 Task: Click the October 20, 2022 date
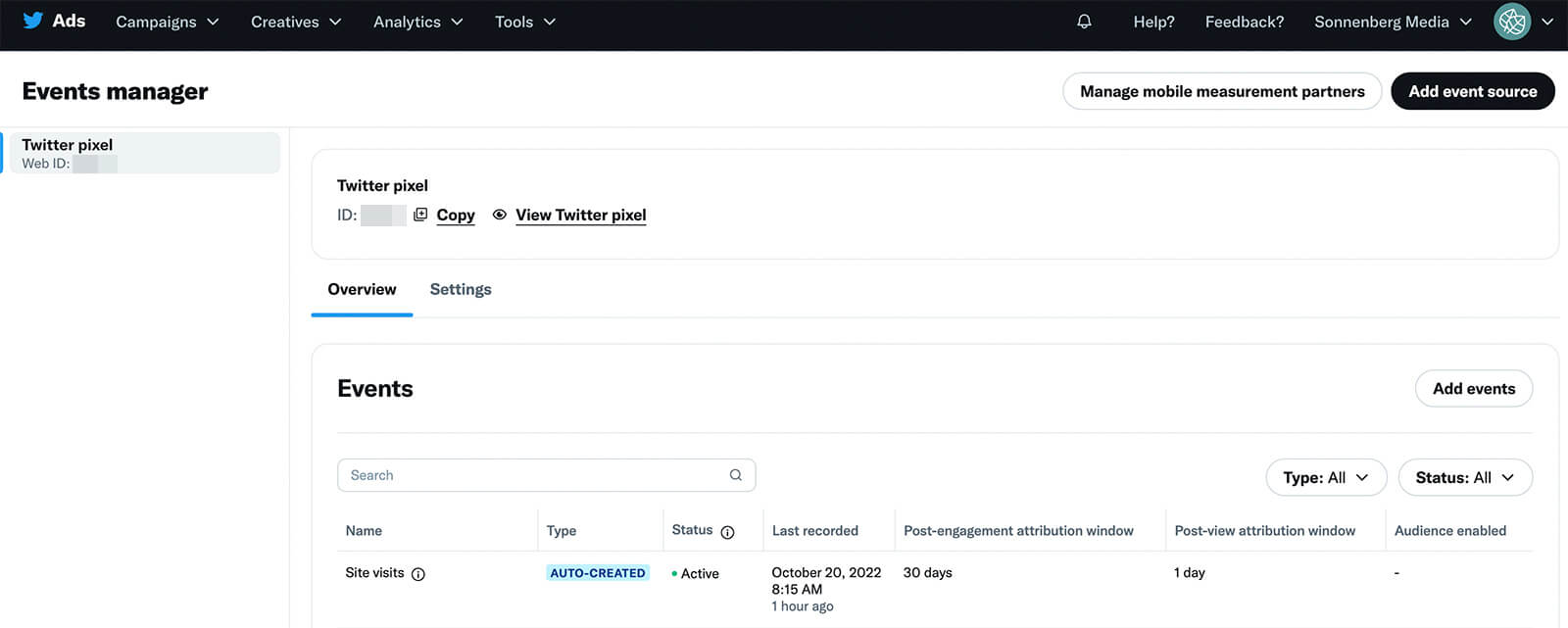[826, 573]
